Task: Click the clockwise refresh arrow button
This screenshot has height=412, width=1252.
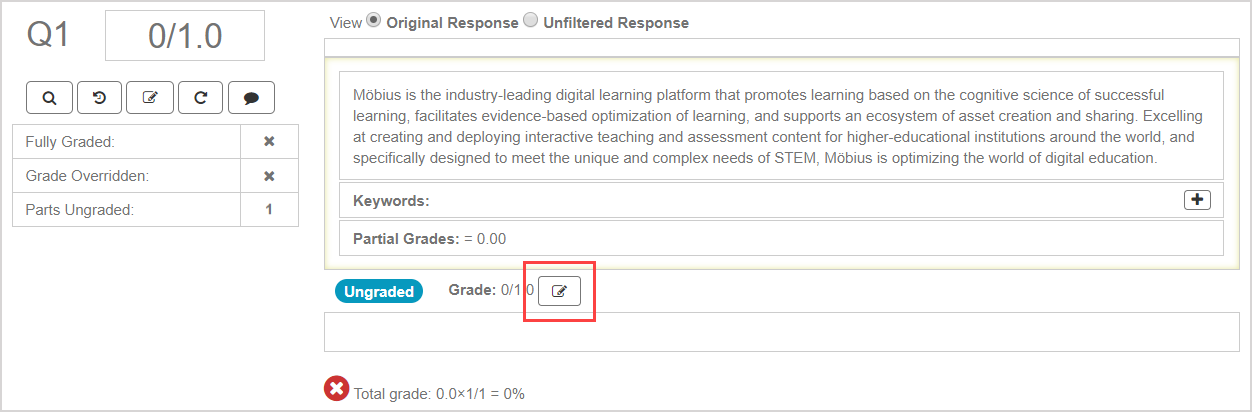Action: 201,97
